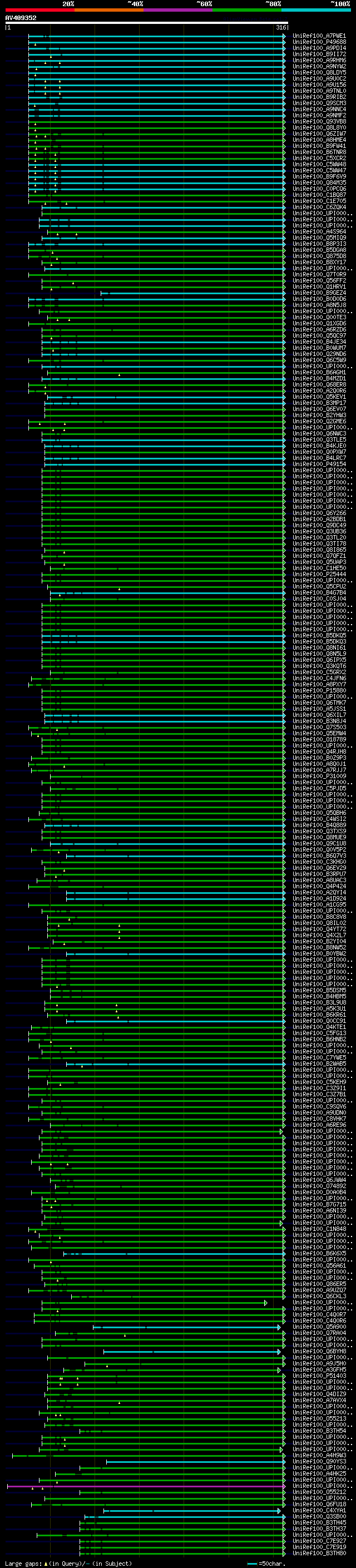Select the UniRef100_C5XCR2 entry

pos(319,159)
